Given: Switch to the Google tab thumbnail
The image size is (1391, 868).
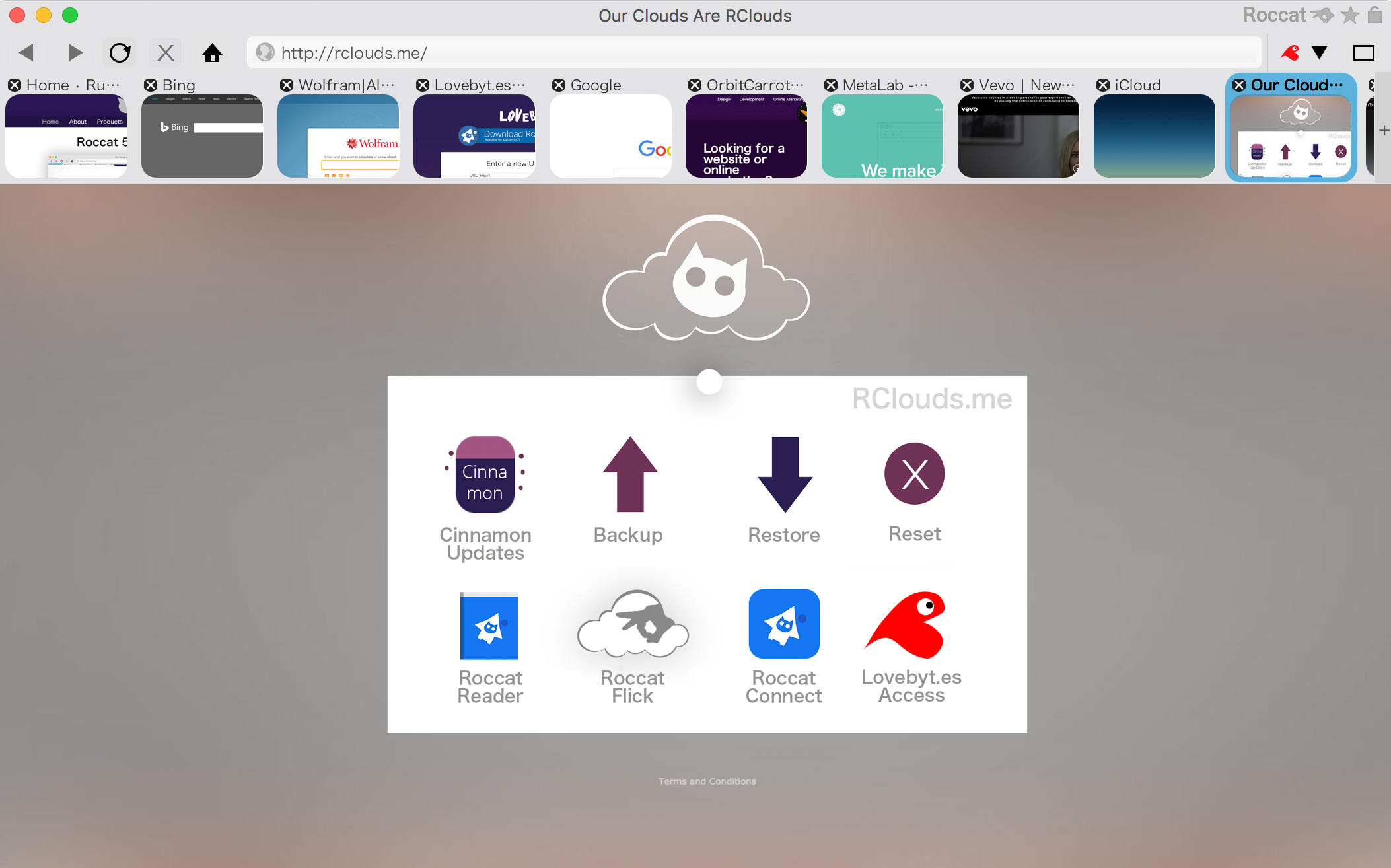Looking at the screenshot, I should click(x=610, y=136).
